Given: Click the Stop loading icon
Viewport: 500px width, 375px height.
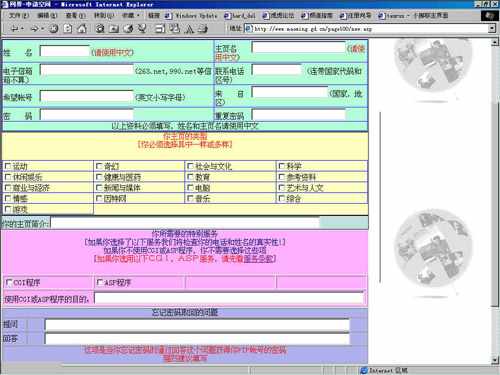Looking at the screenshot, I should [54, 29].
